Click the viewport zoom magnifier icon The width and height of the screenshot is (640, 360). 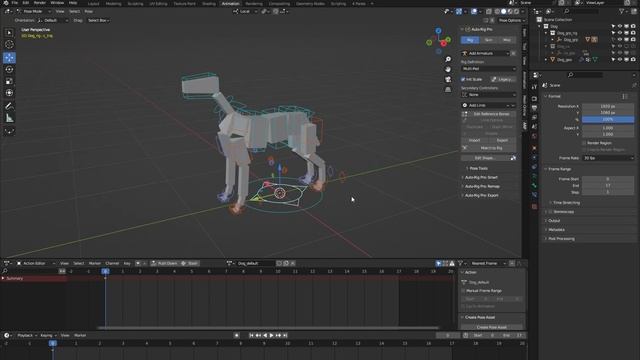448,60
